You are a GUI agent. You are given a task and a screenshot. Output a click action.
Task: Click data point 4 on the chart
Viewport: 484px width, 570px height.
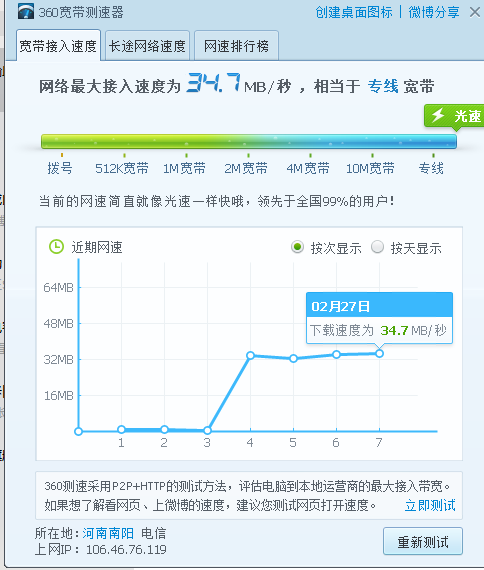(x=250, y=355)
